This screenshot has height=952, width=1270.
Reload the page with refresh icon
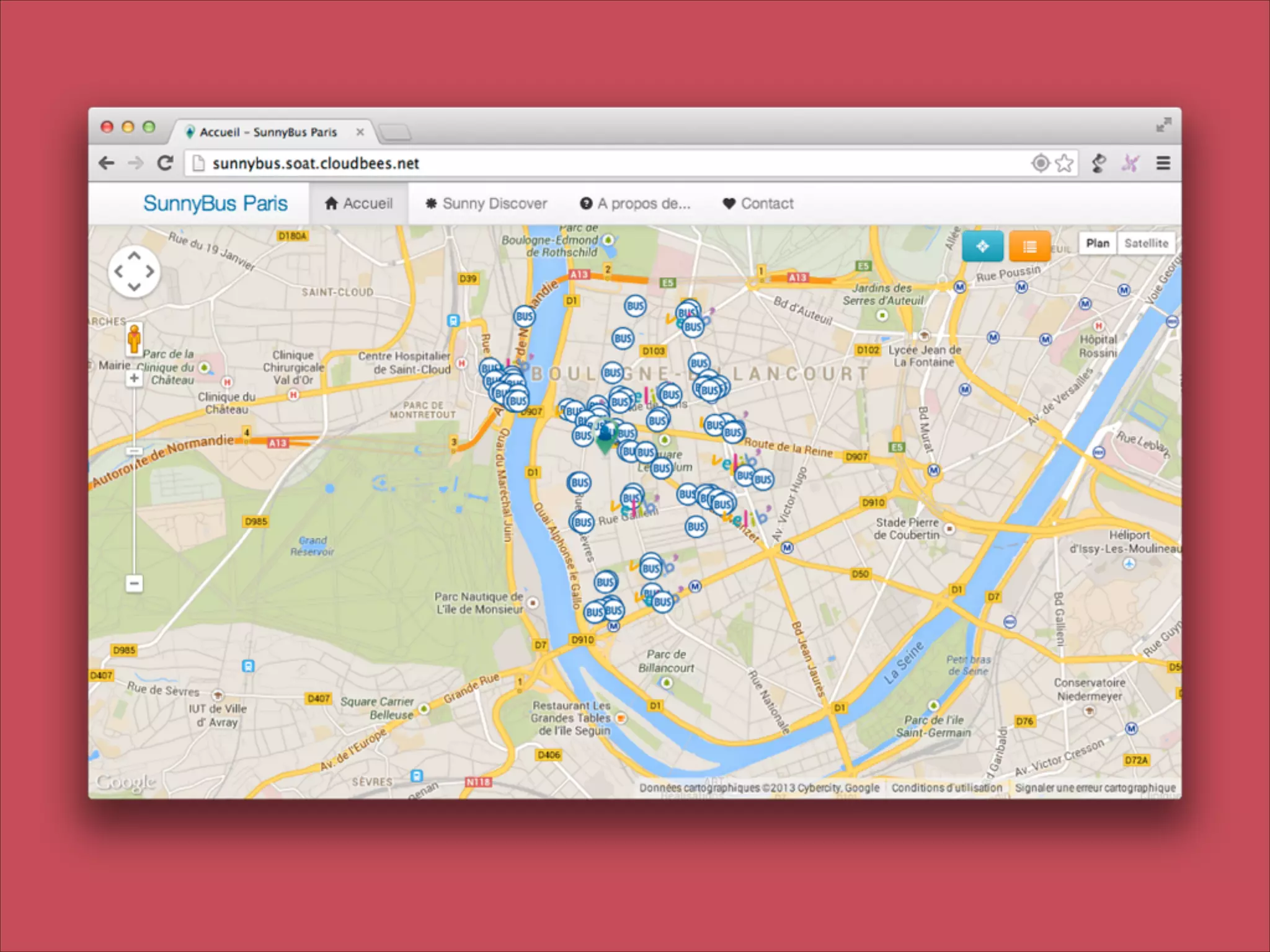pyautogui.click(x=165, y=163)
